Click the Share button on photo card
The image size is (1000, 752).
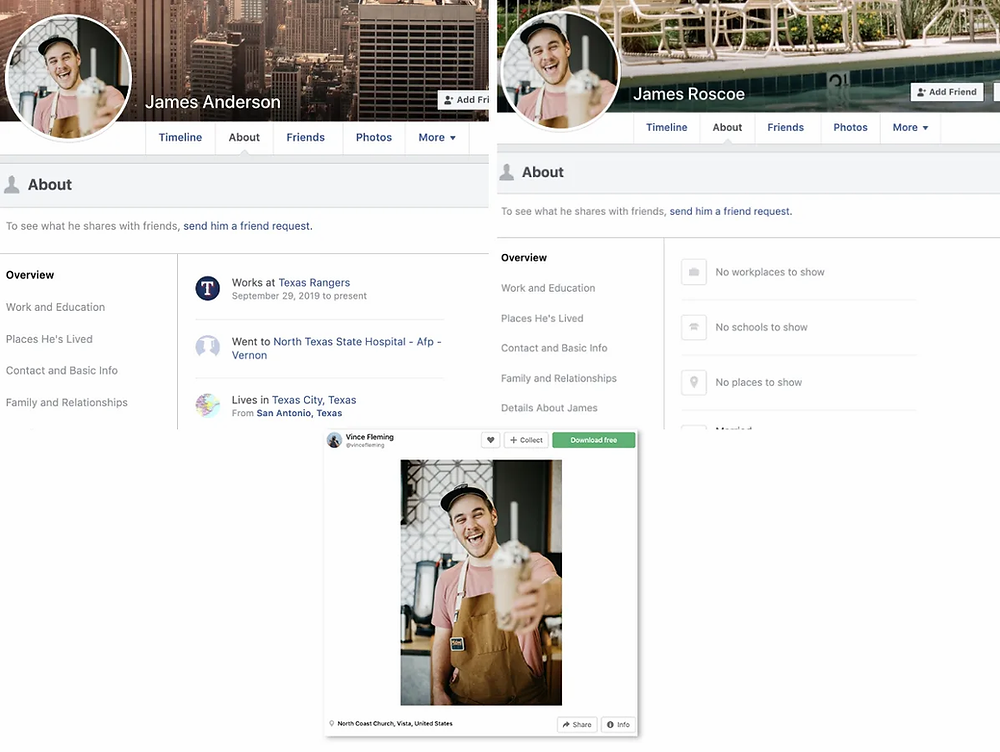577,725
